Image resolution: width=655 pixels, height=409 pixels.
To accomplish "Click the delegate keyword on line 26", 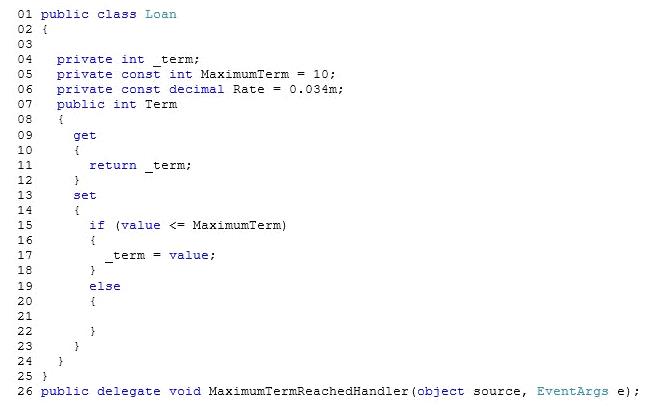I will tap(129, 391).
